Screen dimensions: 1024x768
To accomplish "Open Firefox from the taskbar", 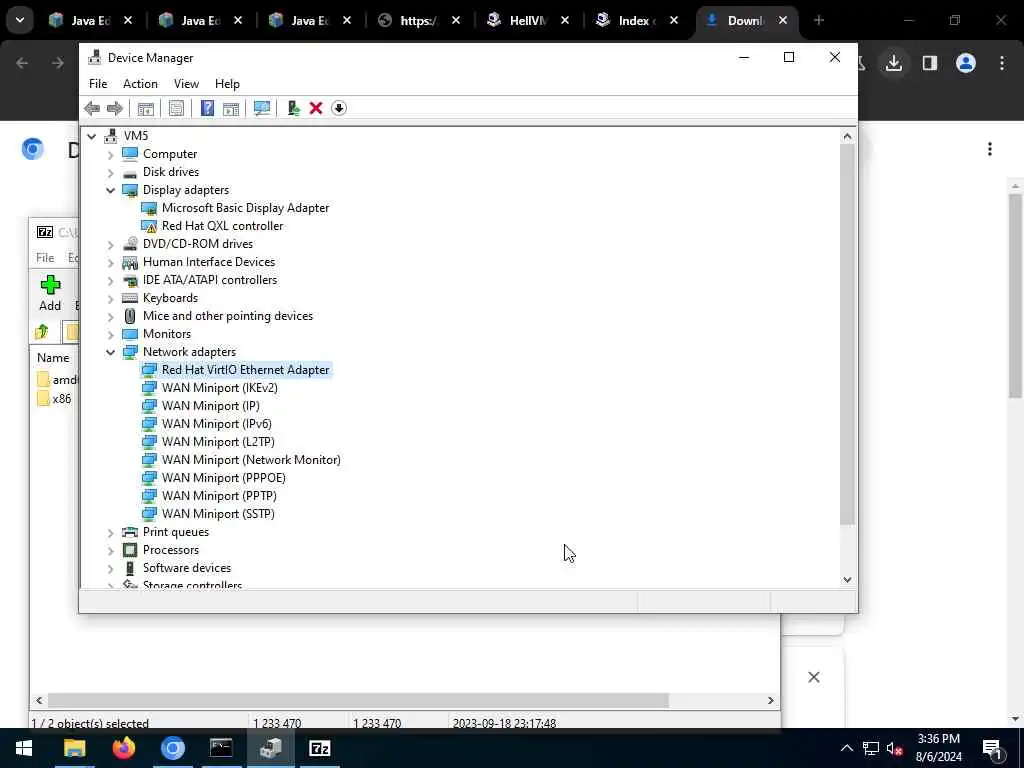I will click(123, 748).
